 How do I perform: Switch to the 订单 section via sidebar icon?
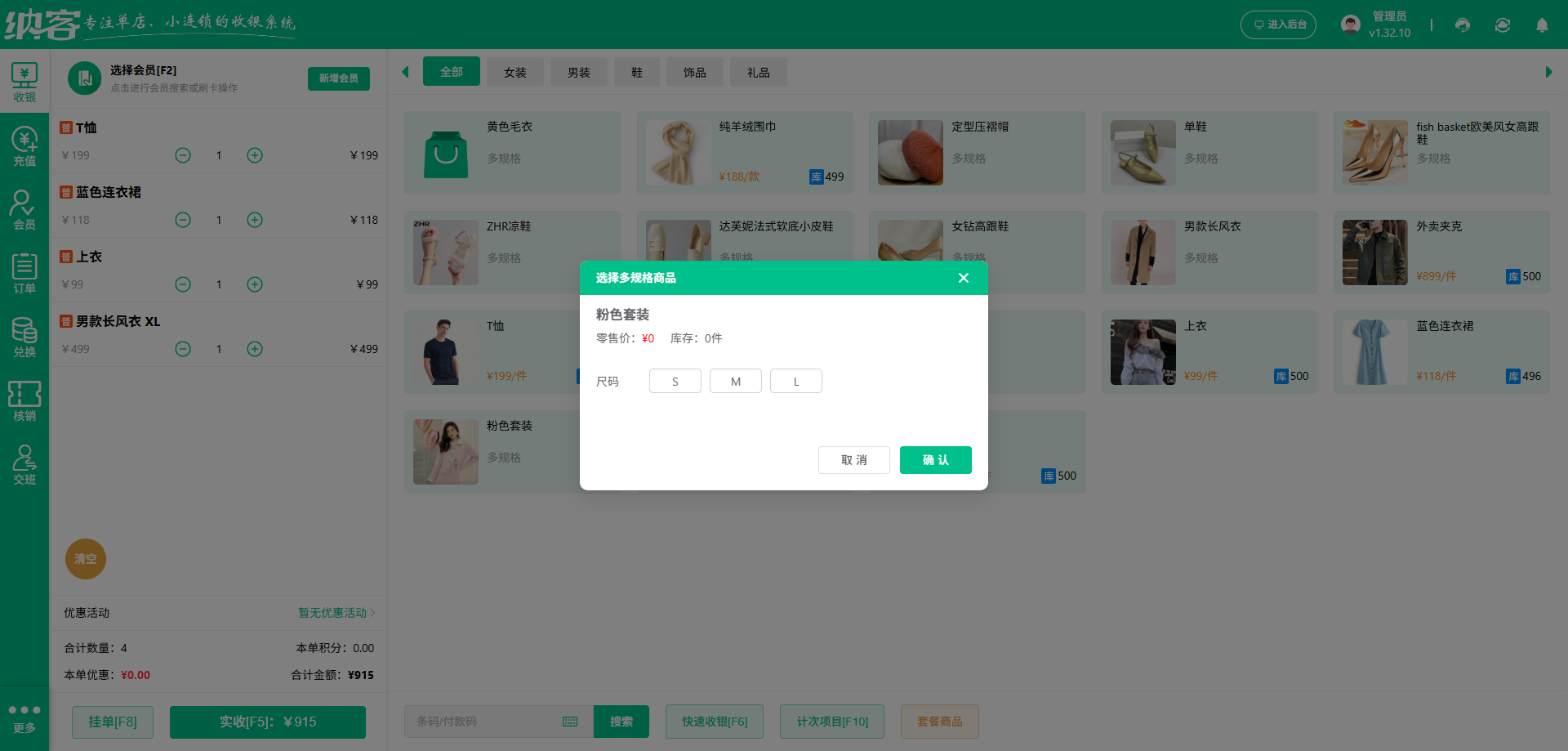[24, 272]
